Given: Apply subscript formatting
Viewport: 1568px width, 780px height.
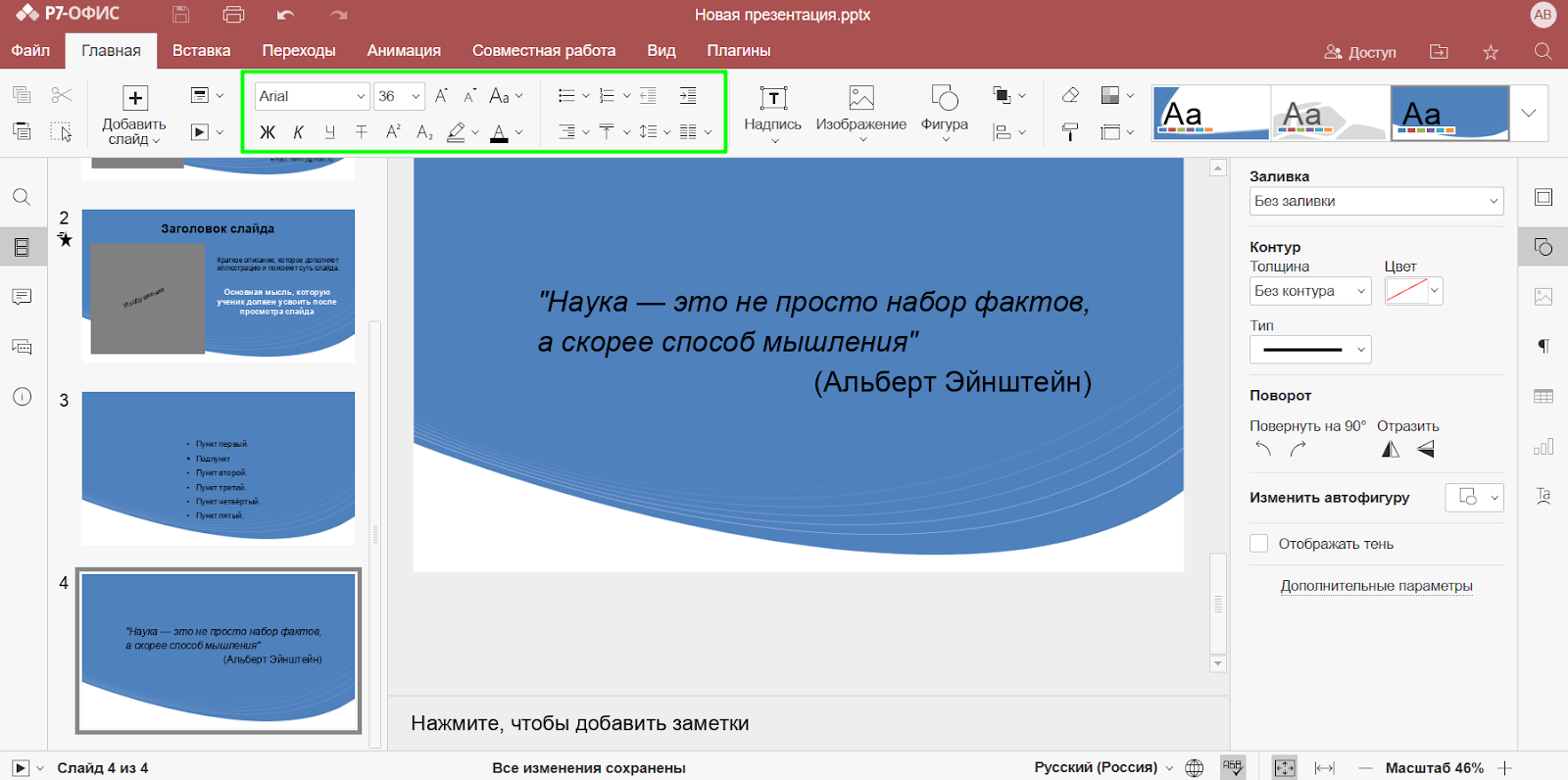Looking at the screenshot, I should (424, 131).
